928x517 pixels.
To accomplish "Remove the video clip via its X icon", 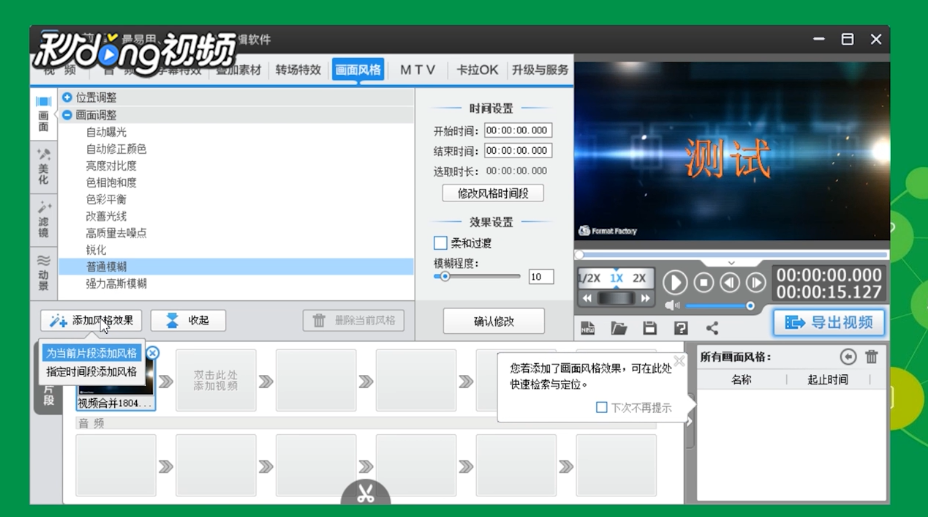I will [x=153, y=353].
